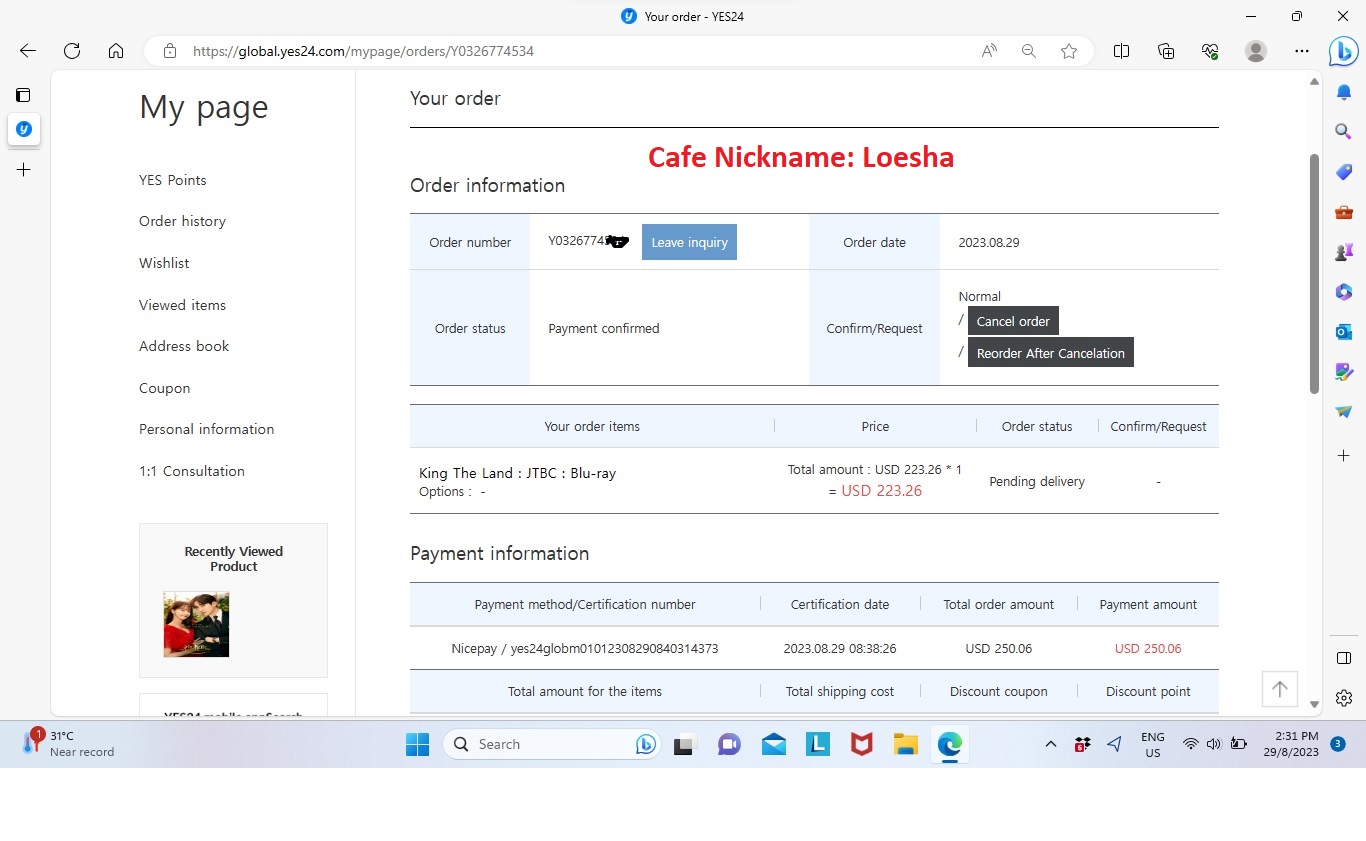Open sidebar shopping tag icon
The height and width of the screenshot is (841, 1366).
1343,172
